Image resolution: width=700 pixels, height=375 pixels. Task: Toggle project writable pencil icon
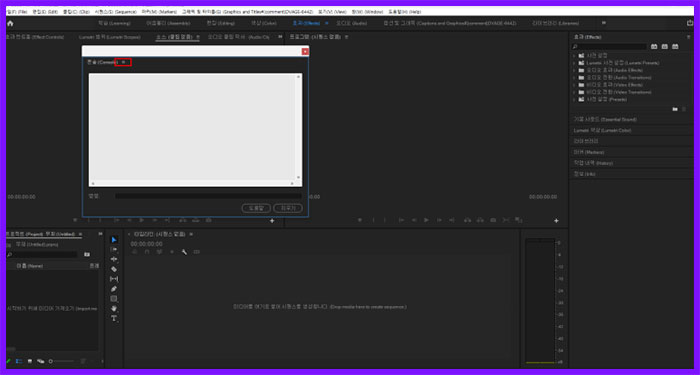click(x=8, y=361)
